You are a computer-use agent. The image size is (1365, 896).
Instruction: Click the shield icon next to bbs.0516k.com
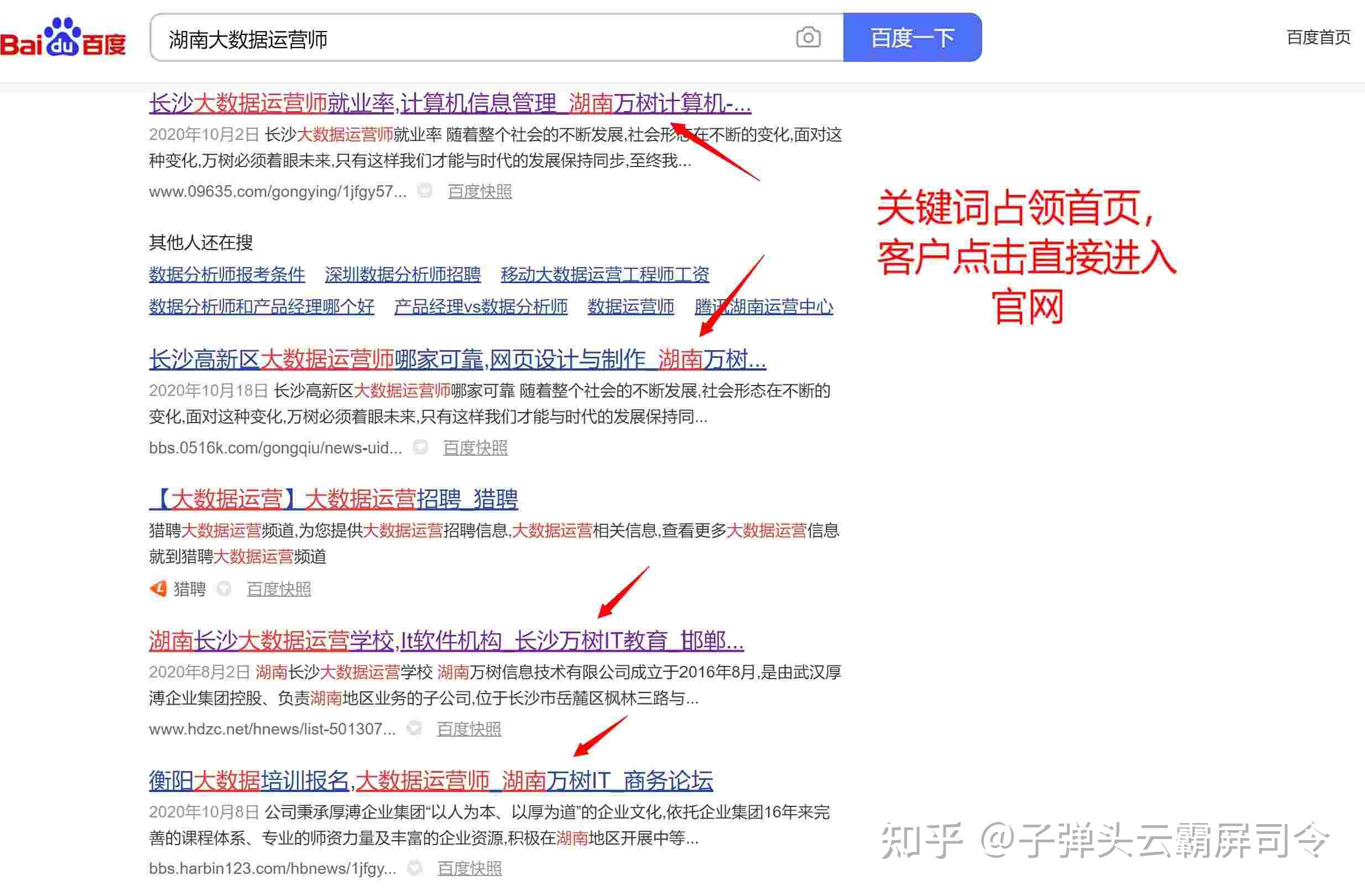[x=420, y=447]
